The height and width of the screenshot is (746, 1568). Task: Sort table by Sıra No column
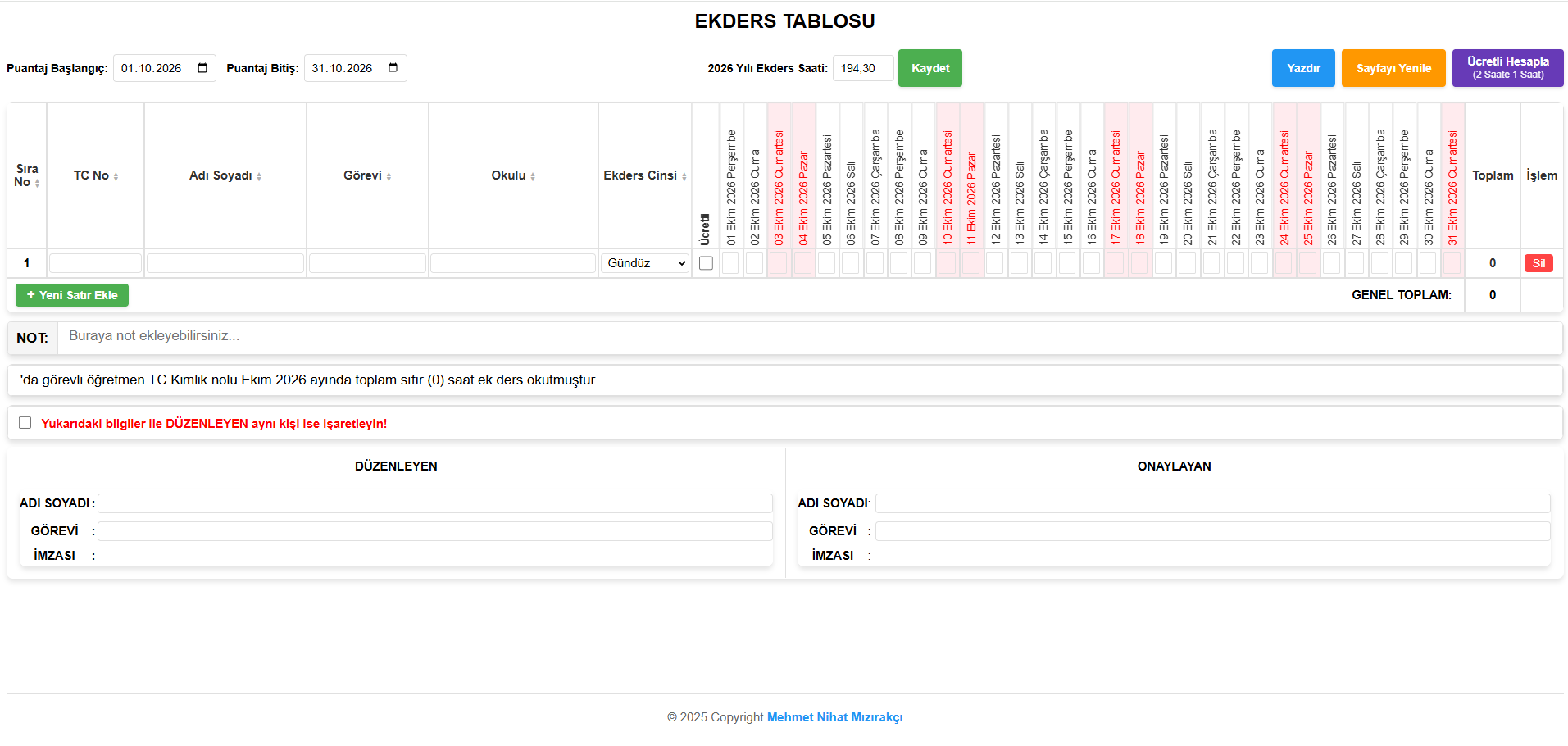pyautogui.click(x=37, y=183)
